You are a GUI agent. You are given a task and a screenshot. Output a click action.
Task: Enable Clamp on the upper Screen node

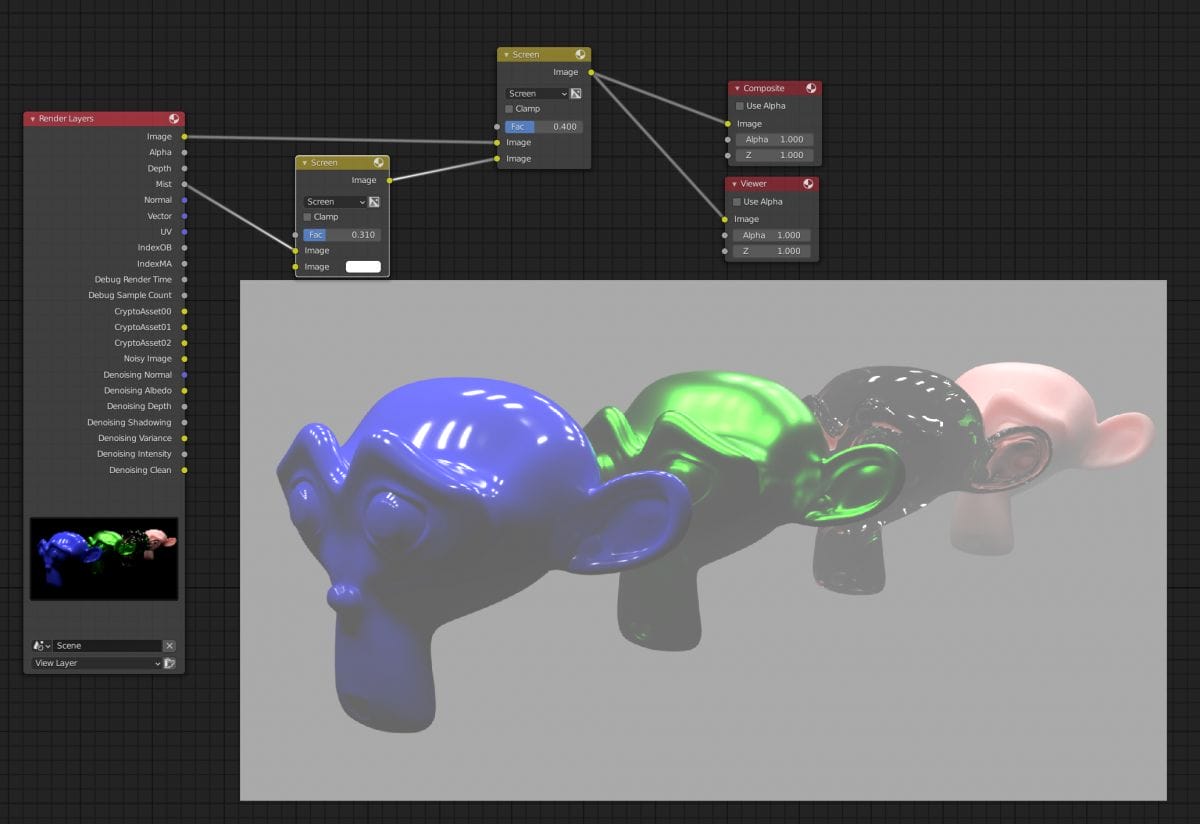[x=510, y=108]
